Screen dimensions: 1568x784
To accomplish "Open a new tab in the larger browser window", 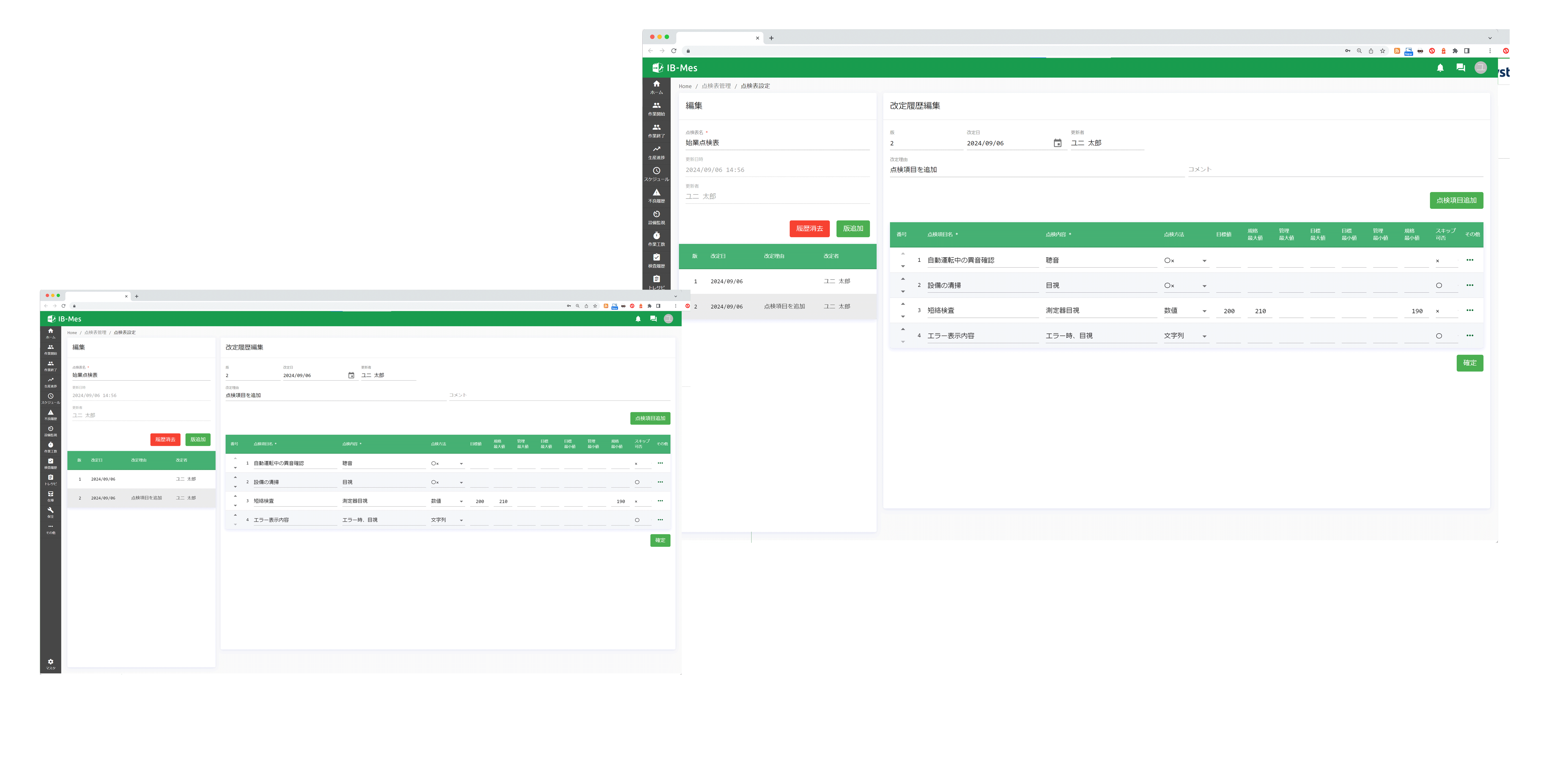I will tap(771, 38).
